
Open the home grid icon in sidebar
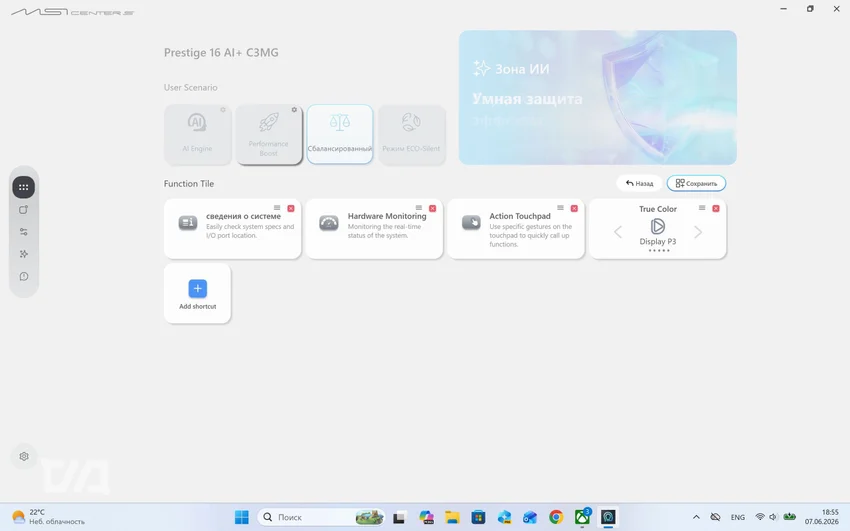(23, 187)
